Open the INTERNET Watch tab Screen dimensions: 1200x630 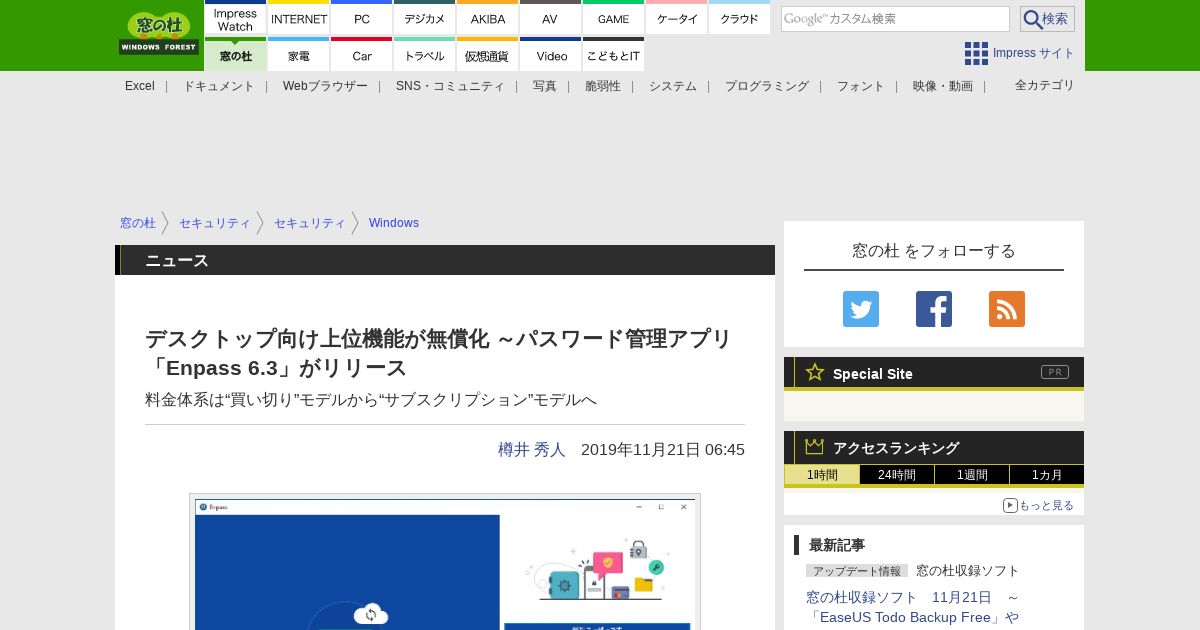[298, 18]
